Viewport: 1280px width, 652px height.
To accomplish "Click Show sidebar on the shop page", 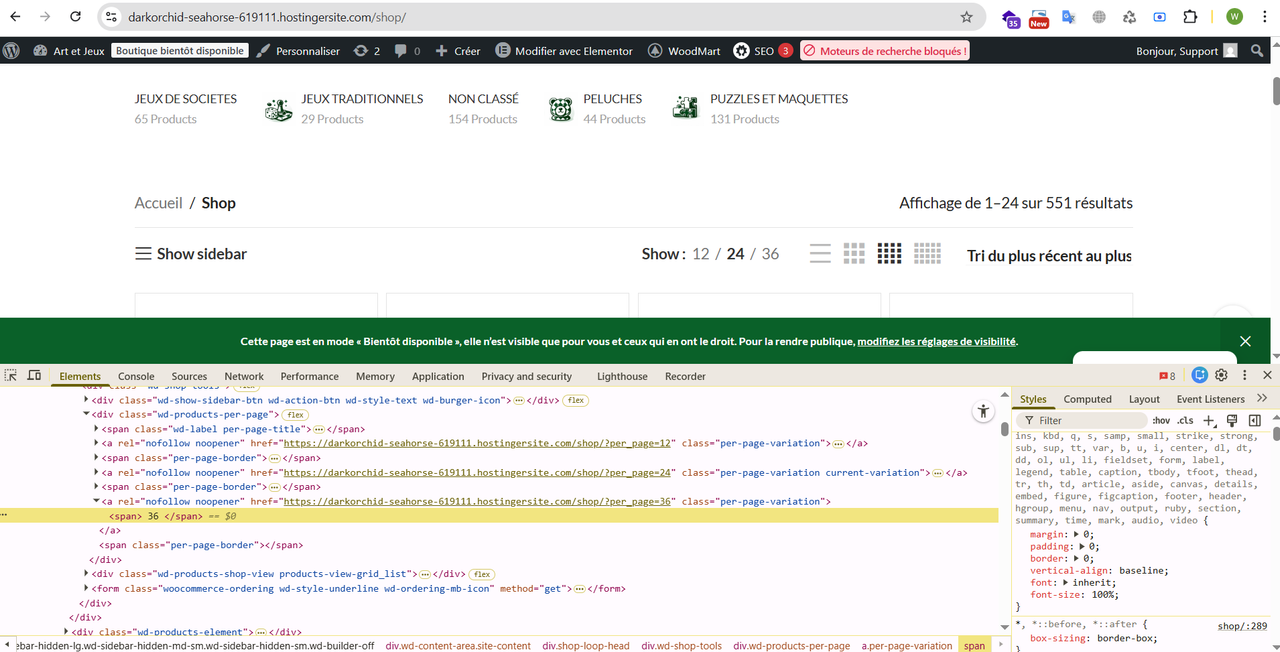I will [191, 254].
